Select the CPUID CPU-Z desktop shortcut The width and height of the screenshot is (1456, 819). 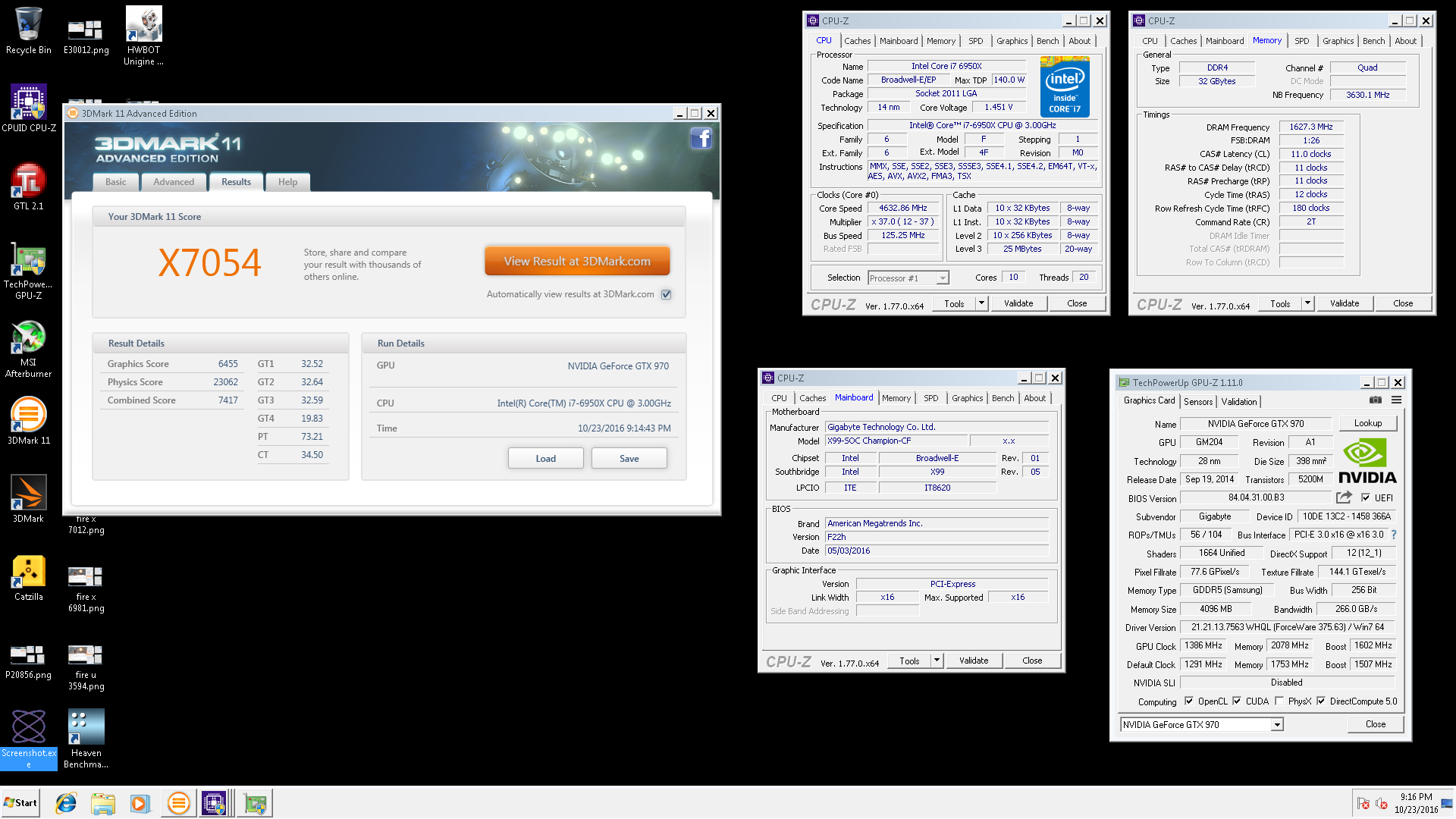pos(29,108)
